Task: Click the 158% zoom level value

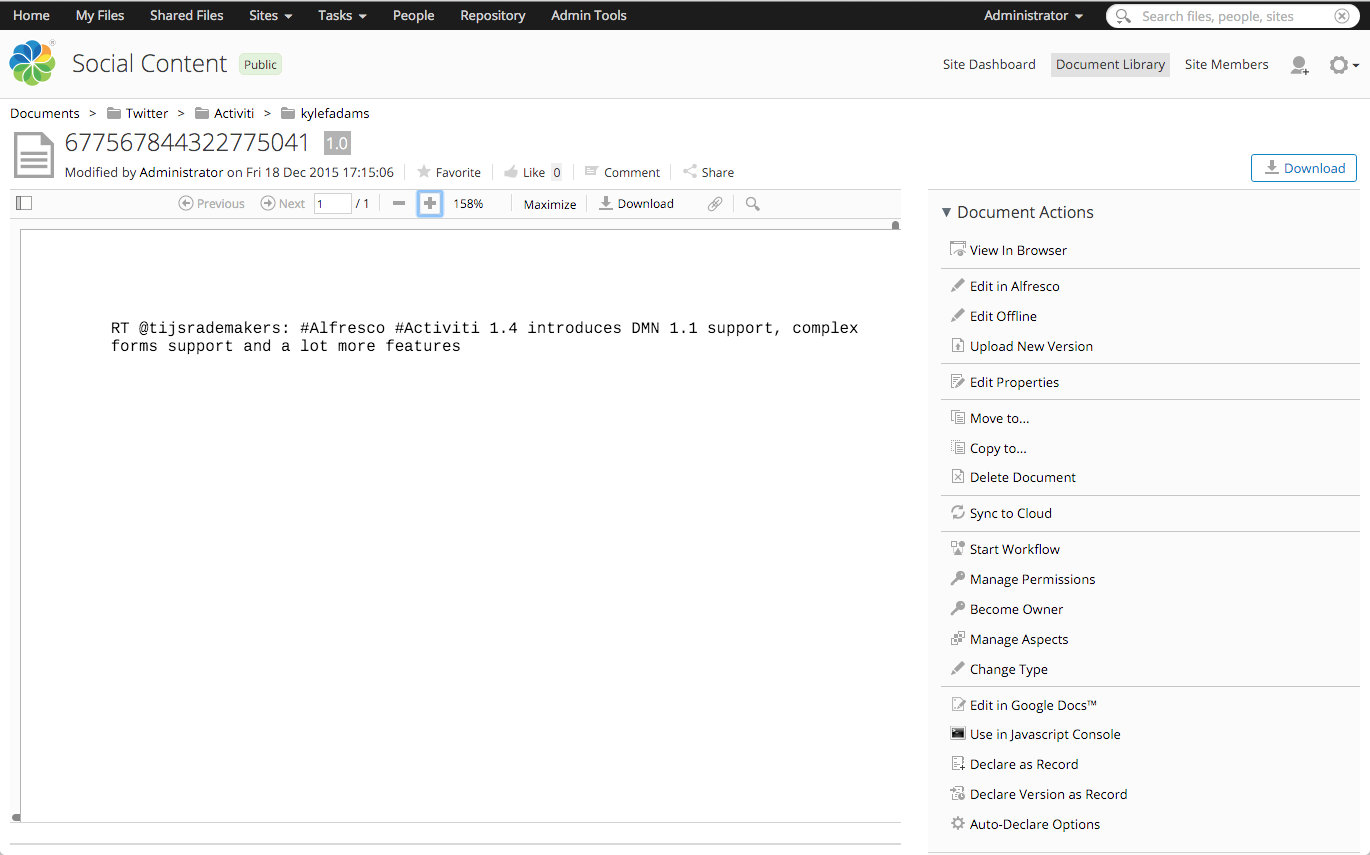Action: coord(468,203)
